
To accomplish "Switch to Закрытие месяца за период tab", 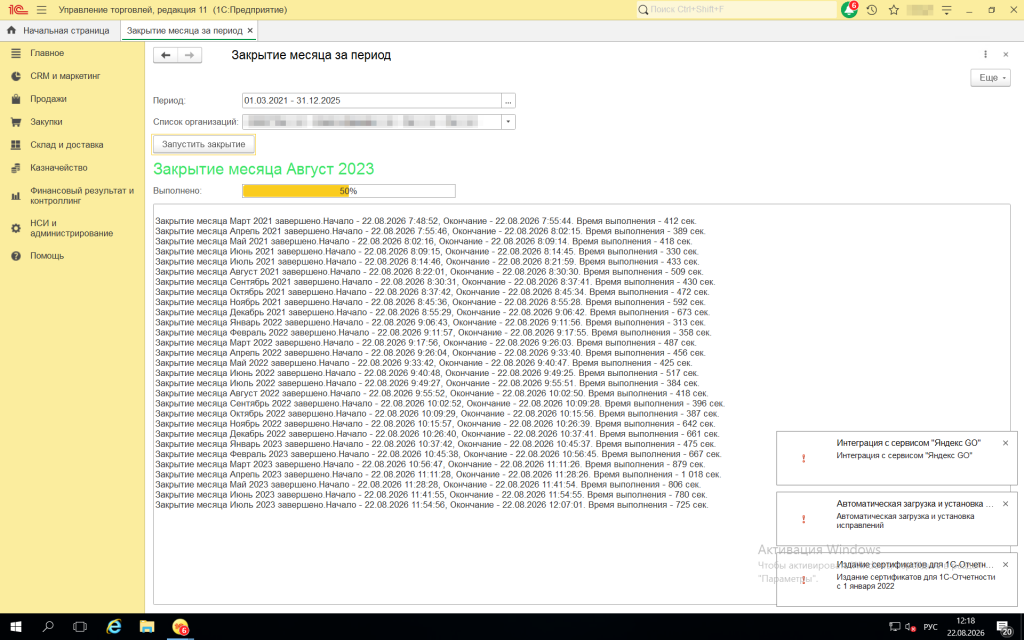I will pos(184,30).
